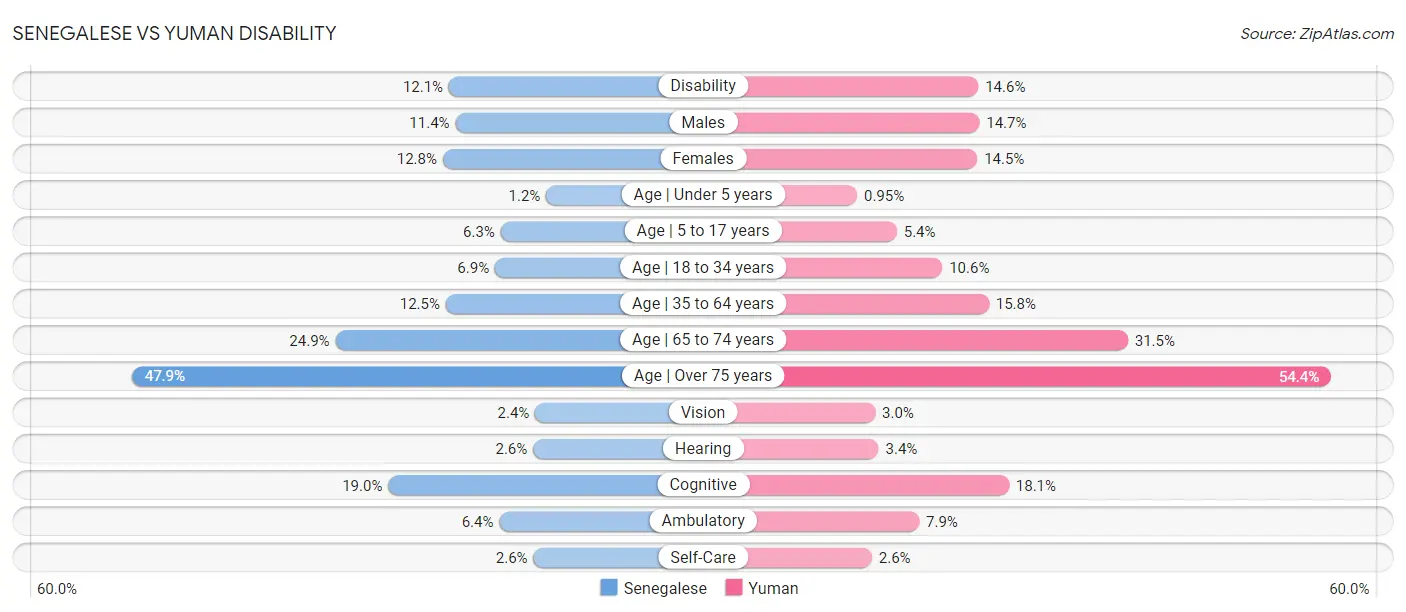This screenshot has width=1406, height=612.
Task: Click the Disability category label
Action: (703, 86)
